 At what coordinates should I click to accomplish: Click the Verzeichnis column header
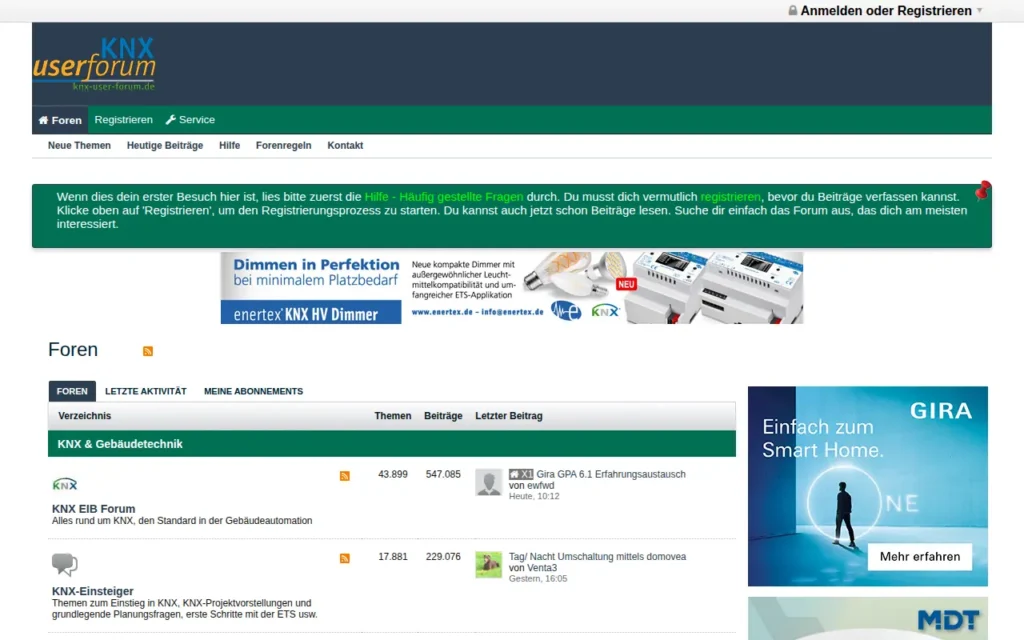[84, 416]
